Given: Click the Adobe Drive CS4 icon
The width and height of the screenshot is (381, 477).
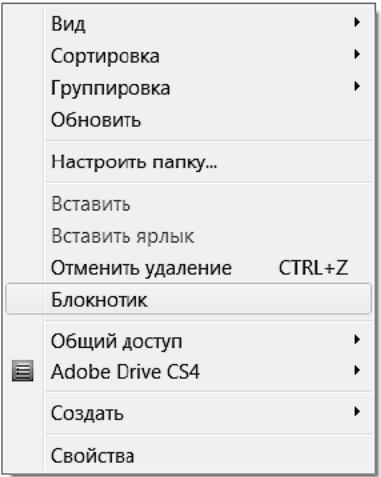Looking at the screenshot, I should point(22,371).
